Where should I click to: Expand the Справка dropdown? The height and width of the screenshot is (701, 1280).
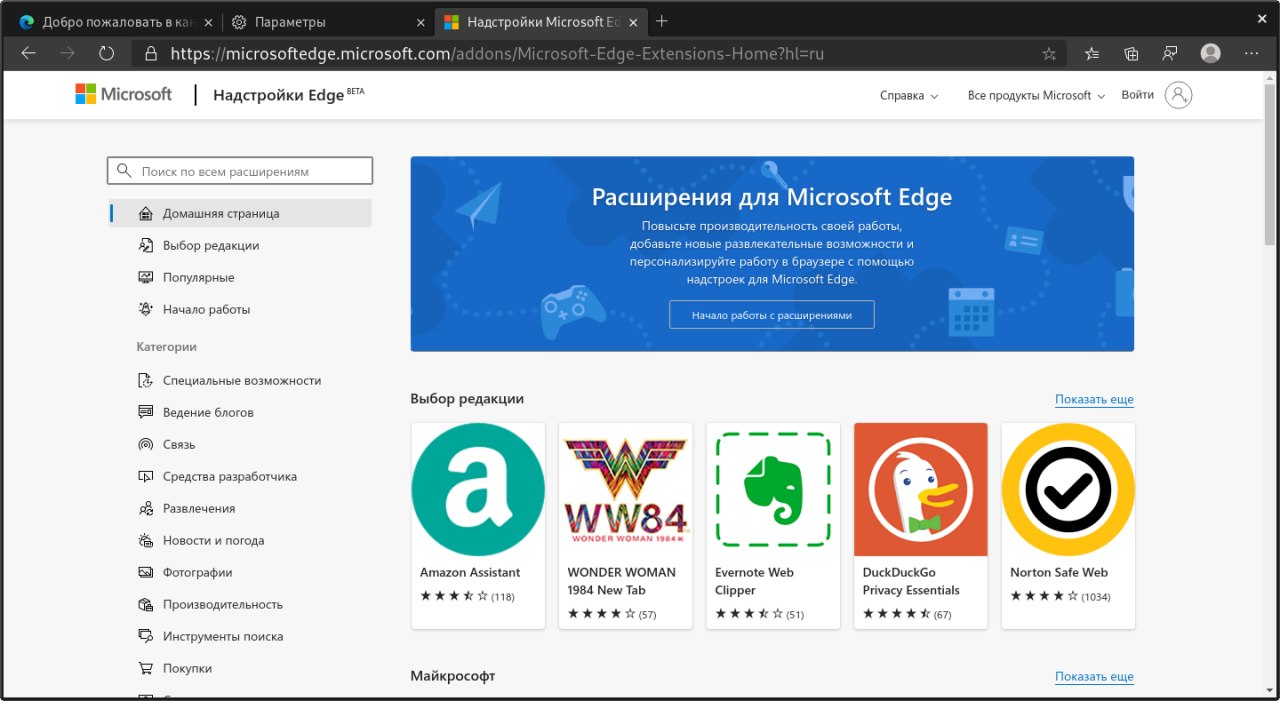909,96
